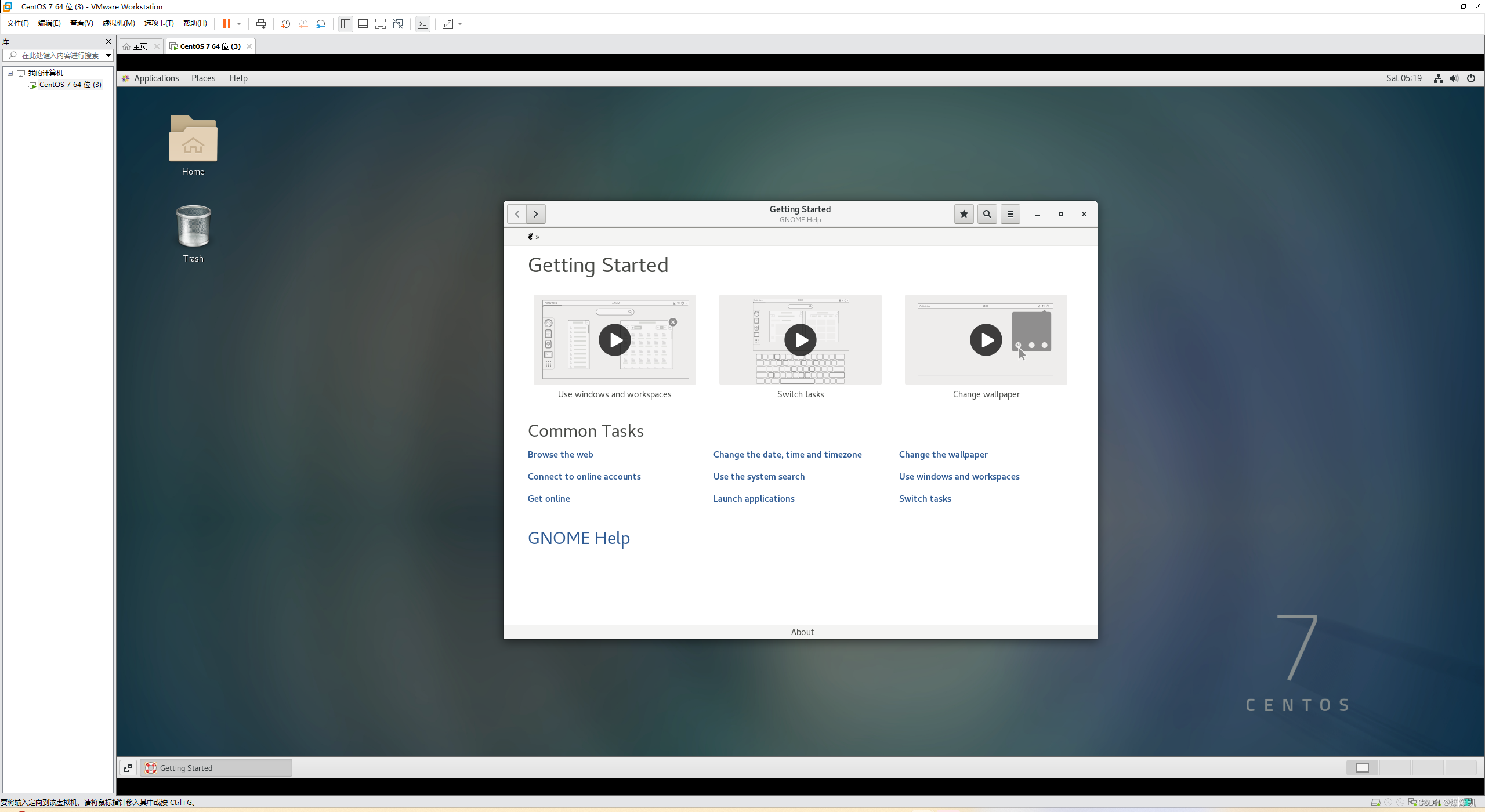The image size is (1485, 812).
Task: Click the Sat 05:19 clock
Action: 1404,78
